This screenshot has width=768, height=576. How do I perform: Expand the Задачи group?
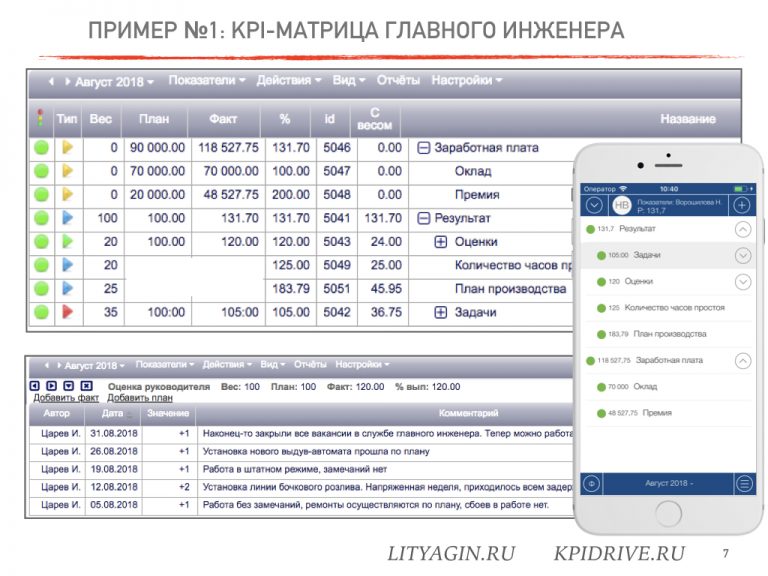pyautogui.click(x=441, y=312)
